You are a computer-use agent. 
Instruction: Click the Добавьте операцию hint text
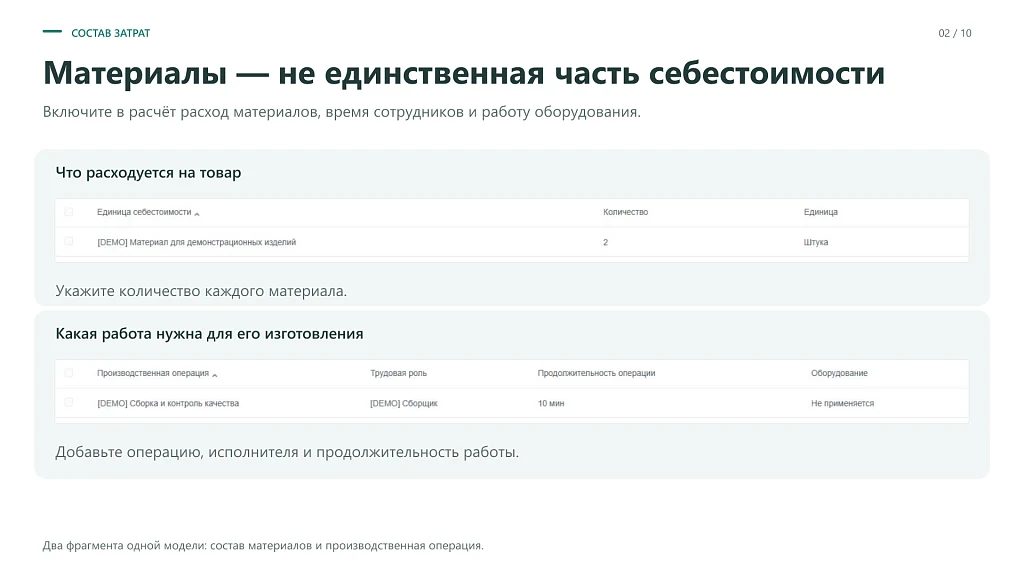click(287, 452)
